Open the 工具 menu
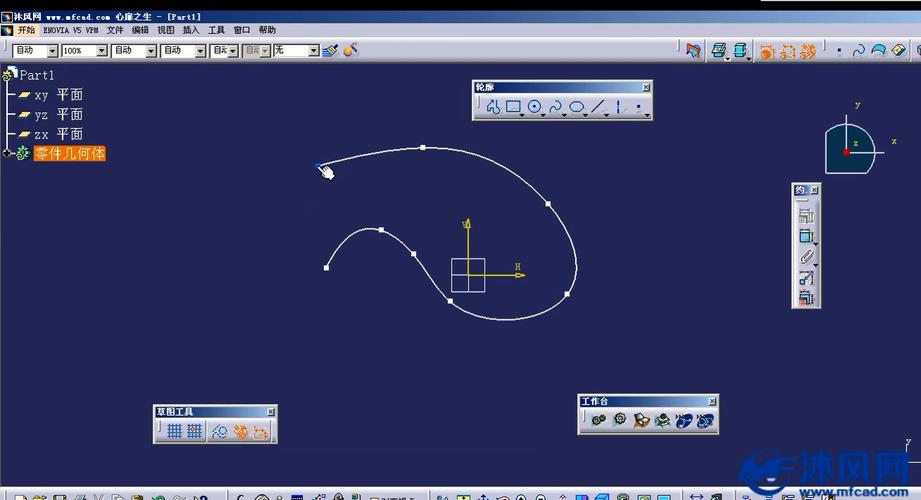Viewport: 921px width, 500px height. (216, 30)
